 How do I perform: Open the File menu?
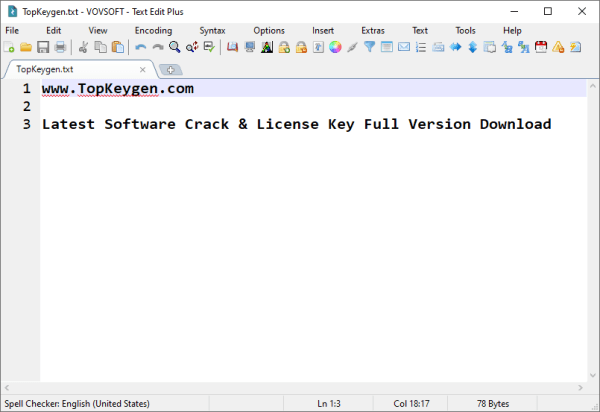click(x=12, y=31)
